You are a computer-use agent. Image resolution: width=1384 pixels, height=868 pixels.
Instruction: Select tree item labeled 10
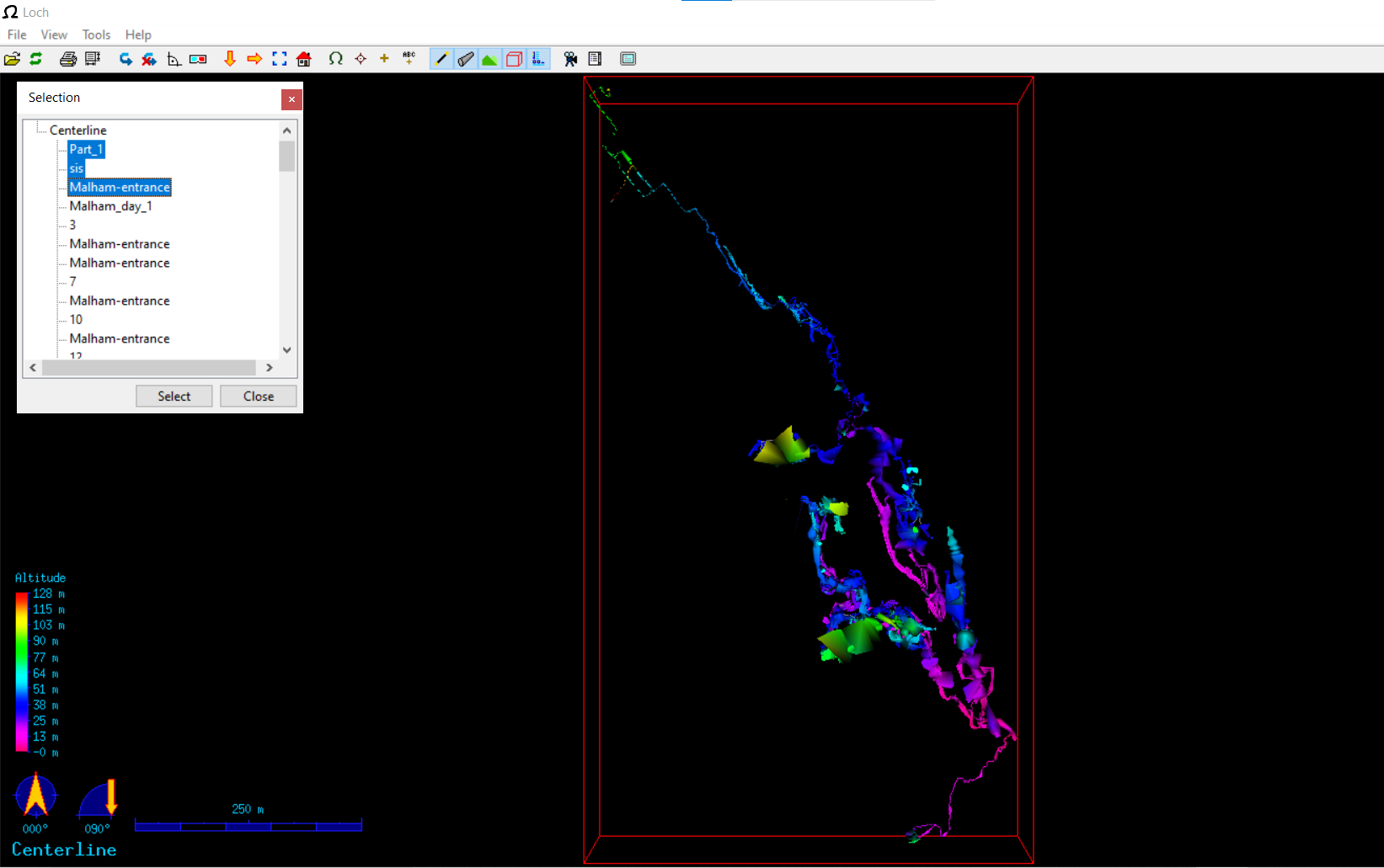pyautogui.click(x=76, y=320)
